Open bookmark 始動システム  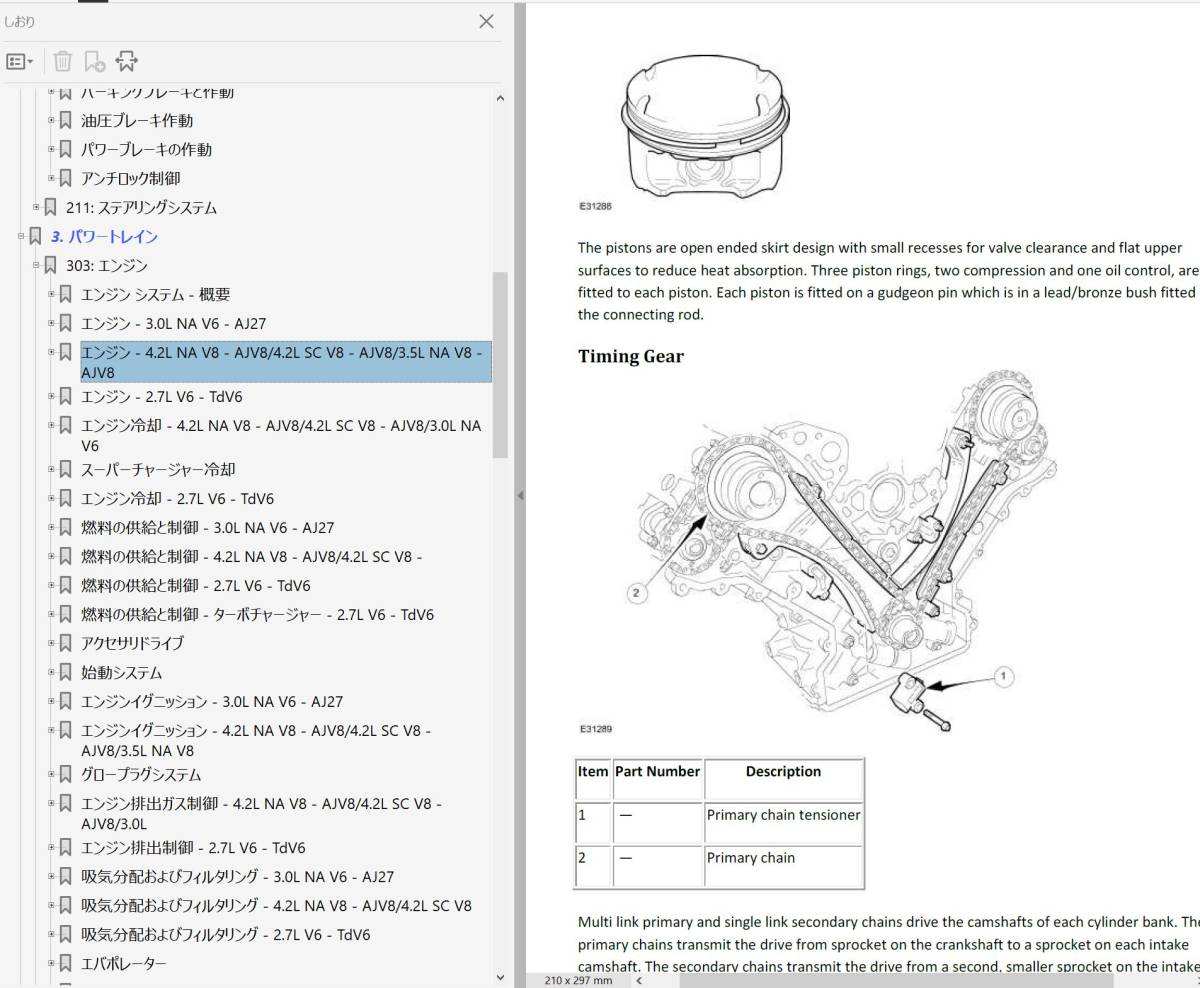pyautogui.click(x=121, y=673)
